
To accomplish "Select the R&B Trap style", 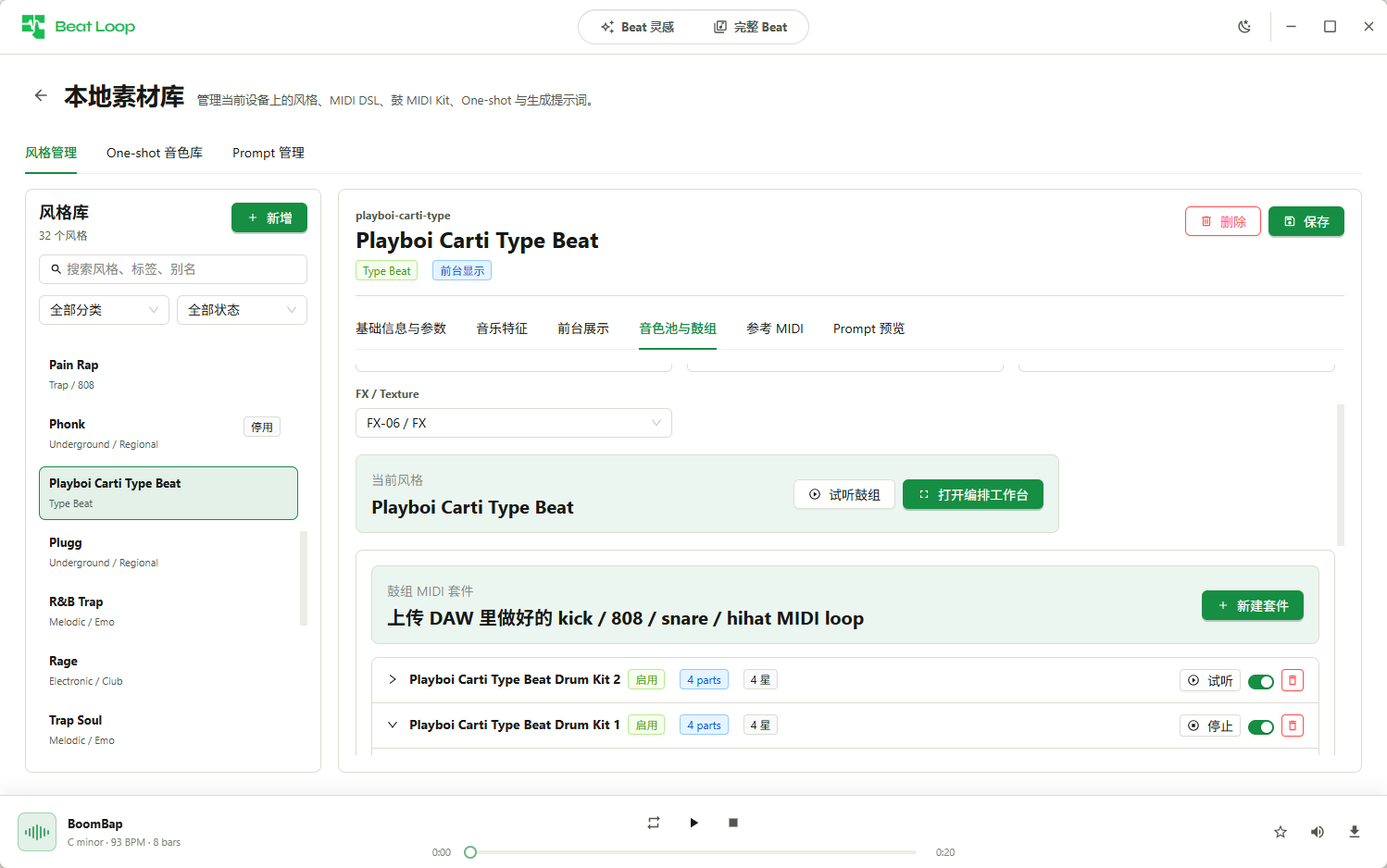I will pos(169,611).
